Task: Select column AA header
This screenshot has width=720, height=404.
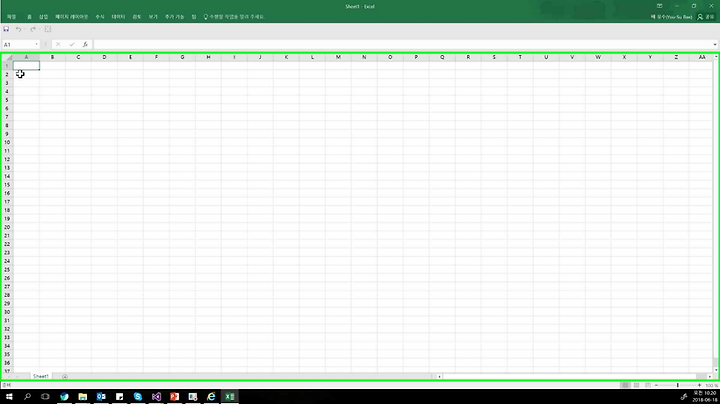Action: (x=702, y=57)
